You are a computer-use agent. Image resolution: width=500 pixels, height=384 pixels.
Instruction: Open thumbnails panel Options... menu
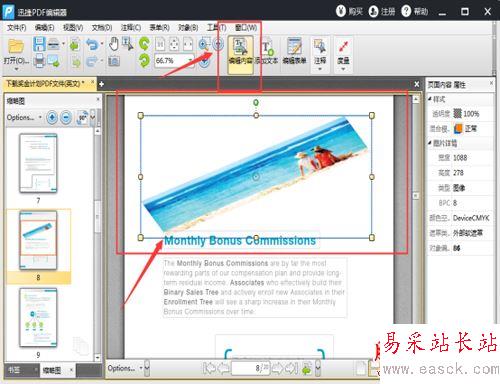pos(24,117)
